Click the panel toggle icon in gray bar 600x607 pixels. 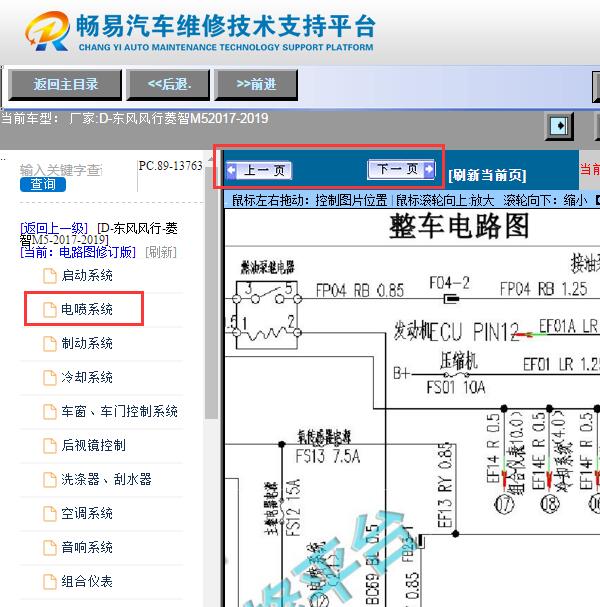[559, 126]
